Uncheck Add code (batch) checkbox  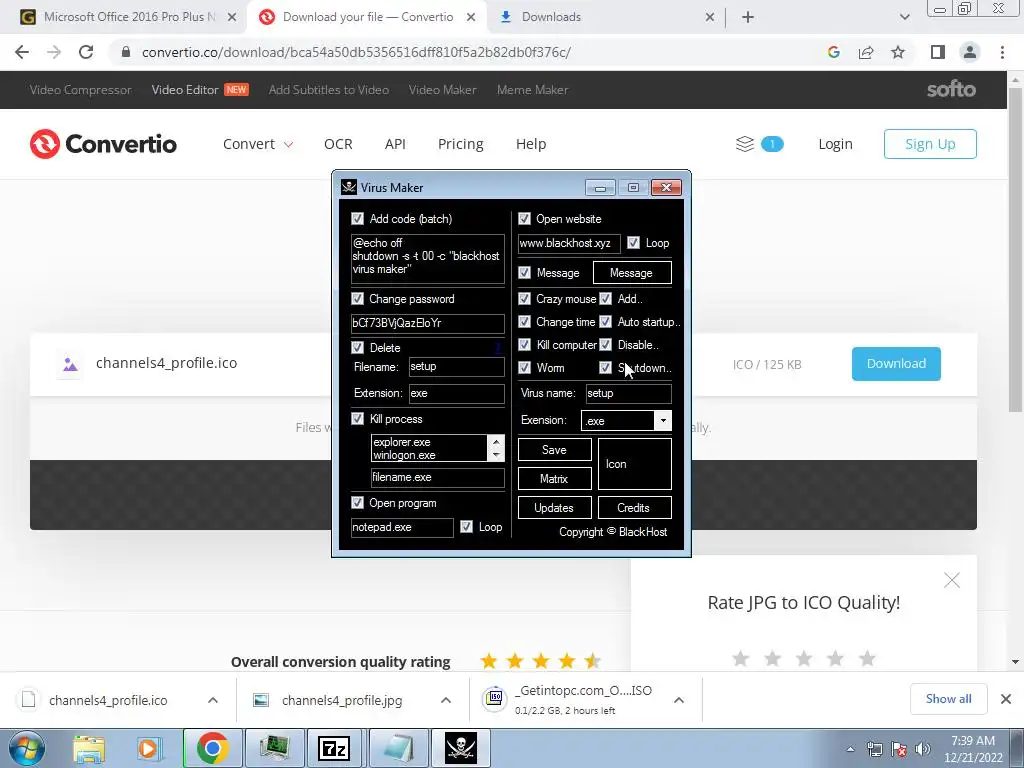point(357,218)
